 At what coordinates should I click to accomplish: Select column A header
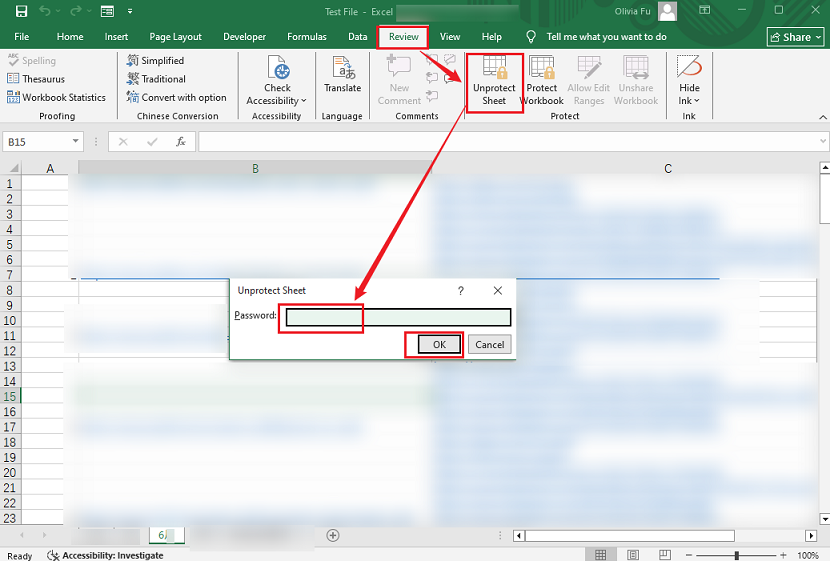pos(50,168)
